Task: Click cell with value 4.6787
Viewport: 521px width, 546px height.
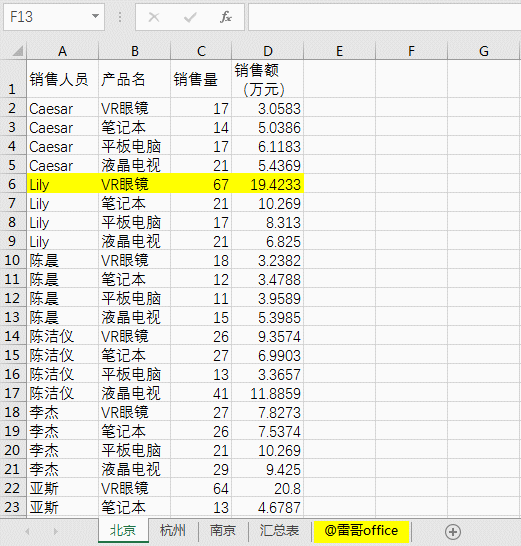Action: (268, 507)
